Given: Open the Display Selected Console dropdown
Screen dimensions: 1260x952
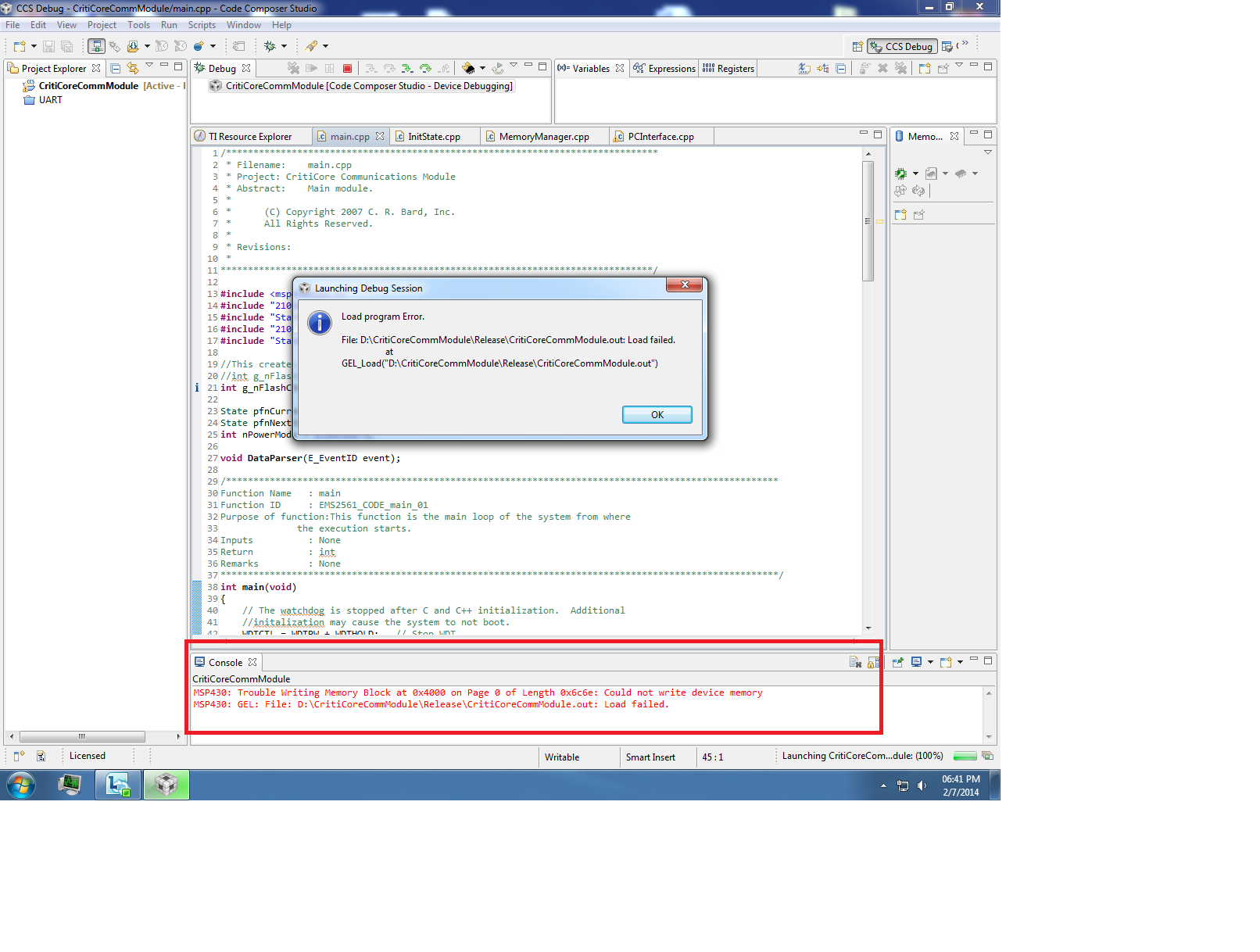Looking at the screenshot, I should (x=931, y=663).
